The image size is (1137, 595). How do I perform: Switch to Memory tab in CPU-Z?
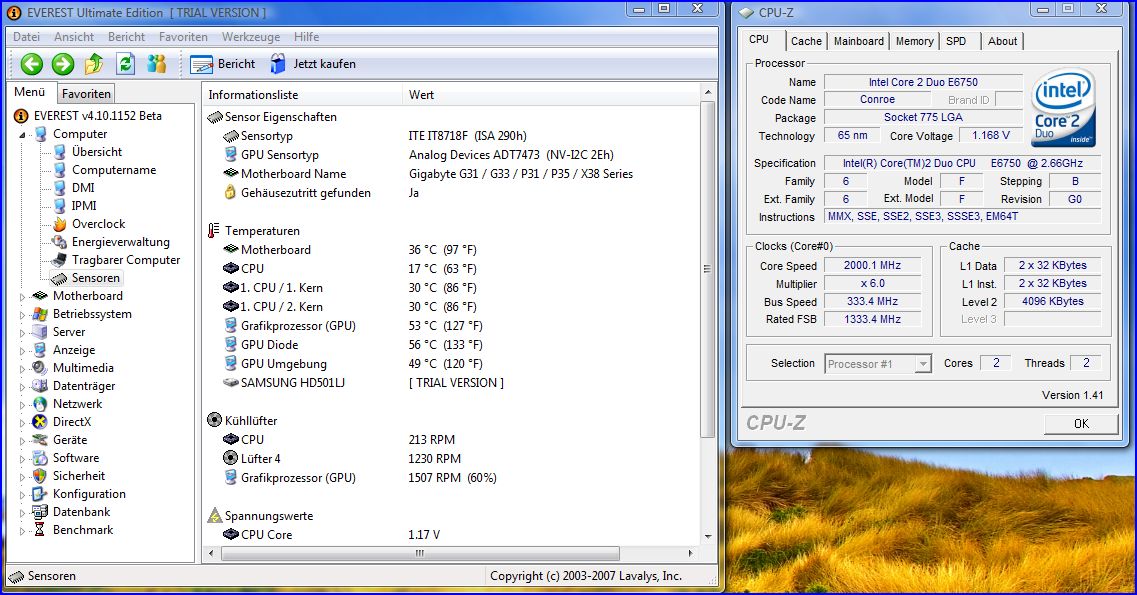[x=914, y=41]
